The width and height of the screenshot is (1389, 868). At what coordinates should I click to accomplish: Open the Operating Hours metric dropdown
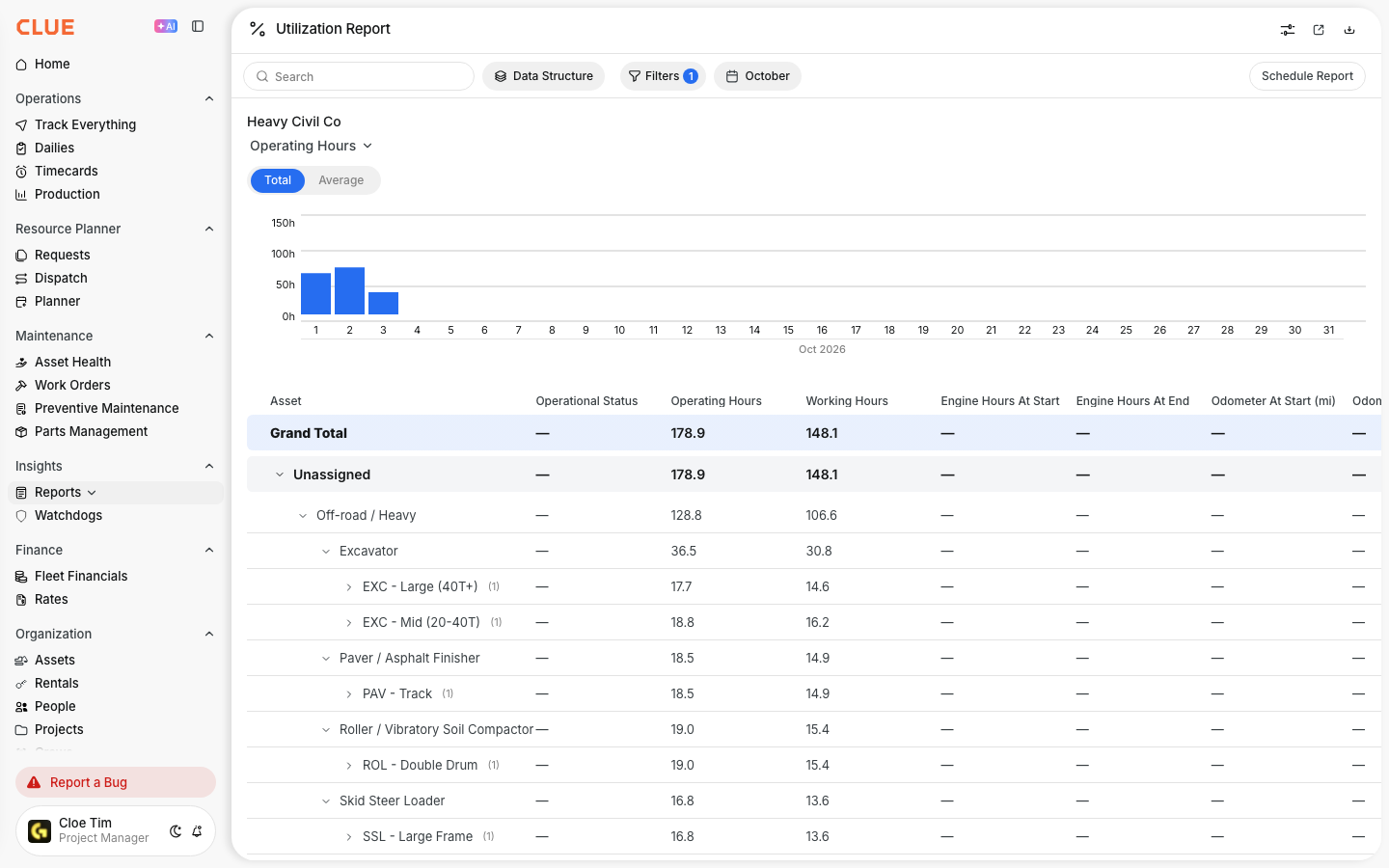coord(311,146)
